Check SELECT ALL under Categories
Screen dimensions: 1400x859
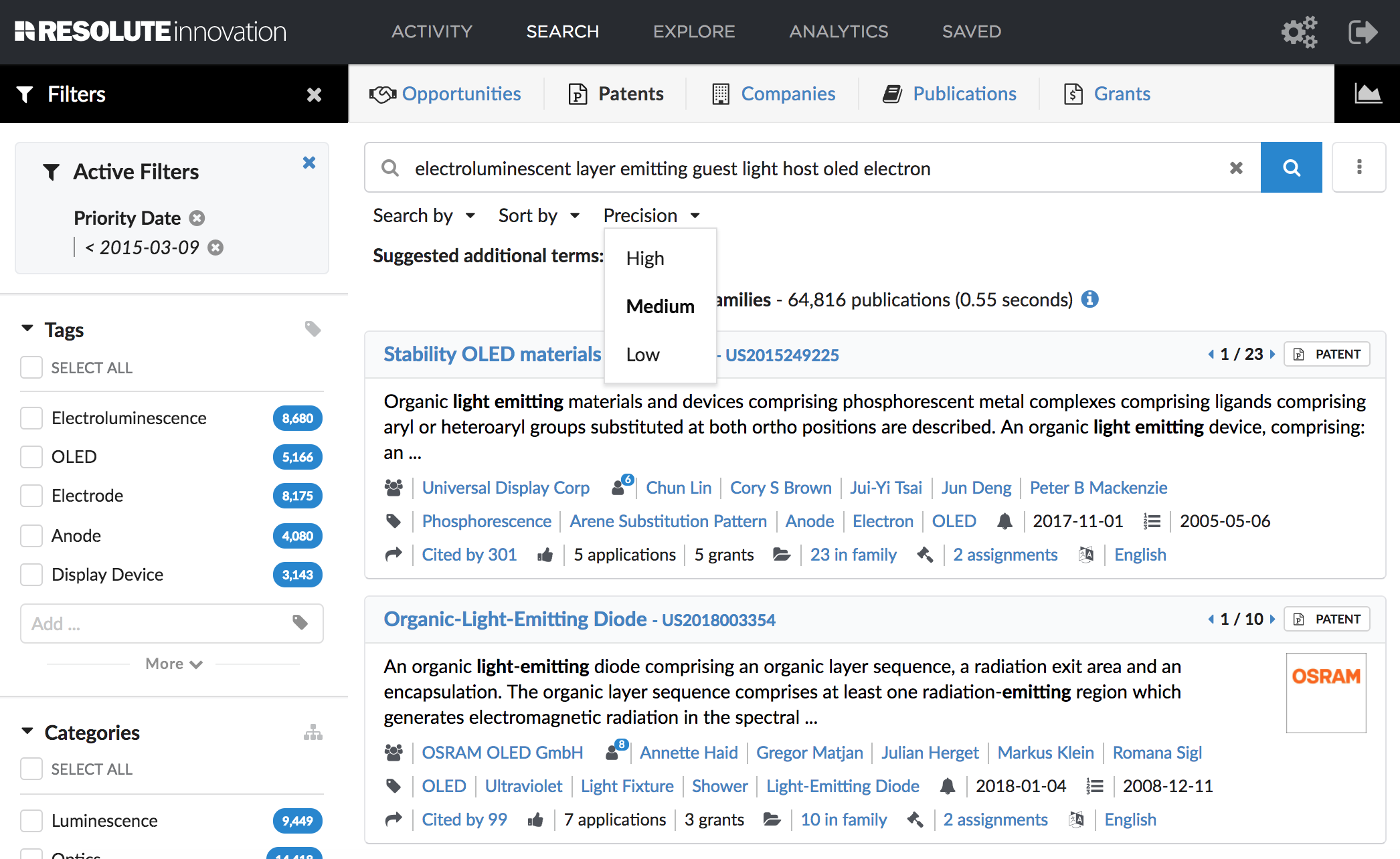(x=31, y=769)
